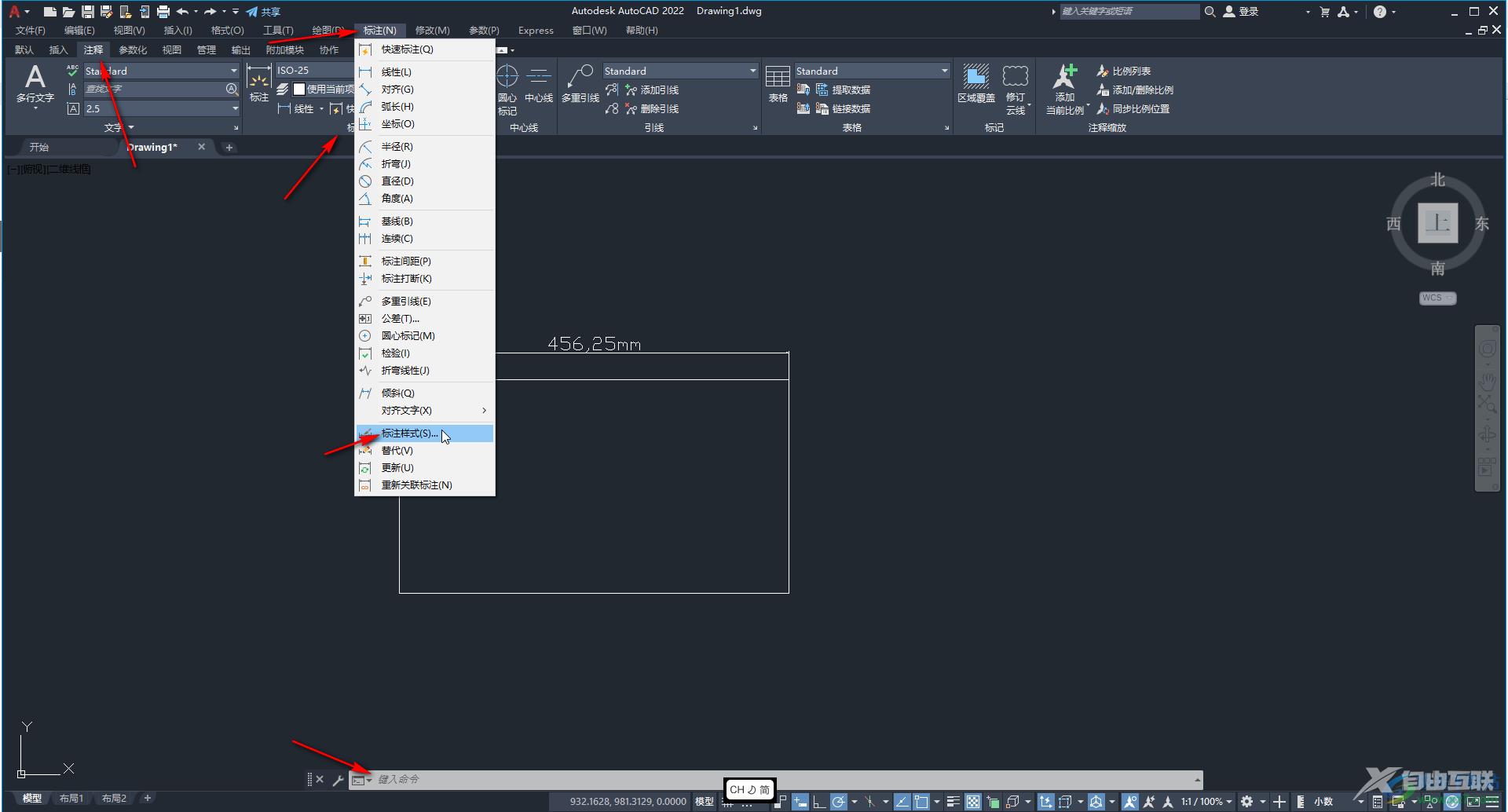Click the 上 top face of the ViewCube
The width and height of the screenshot is (1508, 812).
(x=1437, y=224)
